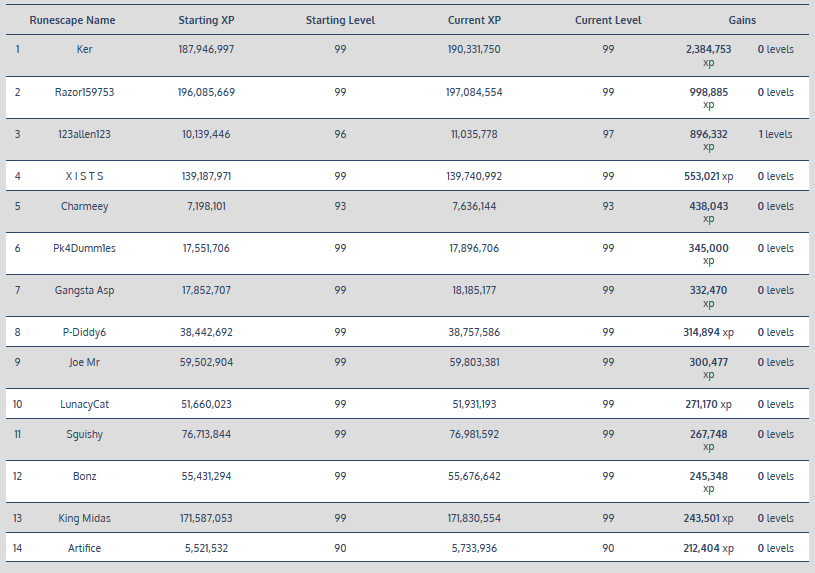The height and width of the screenshot is (573, 815).
Task: Select player Razor159753 in the list
Action: [85, 92]
